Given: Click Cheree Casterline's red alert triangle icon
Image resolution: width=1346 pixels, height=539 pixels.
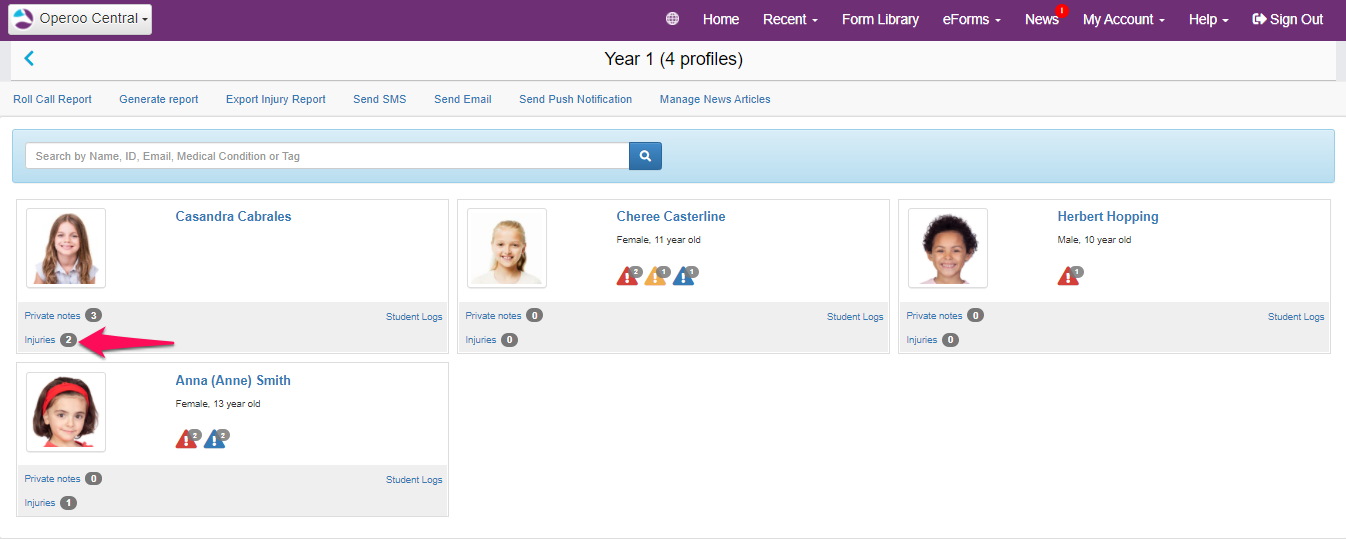Looking at the screenshot, I should coord(628,276).
